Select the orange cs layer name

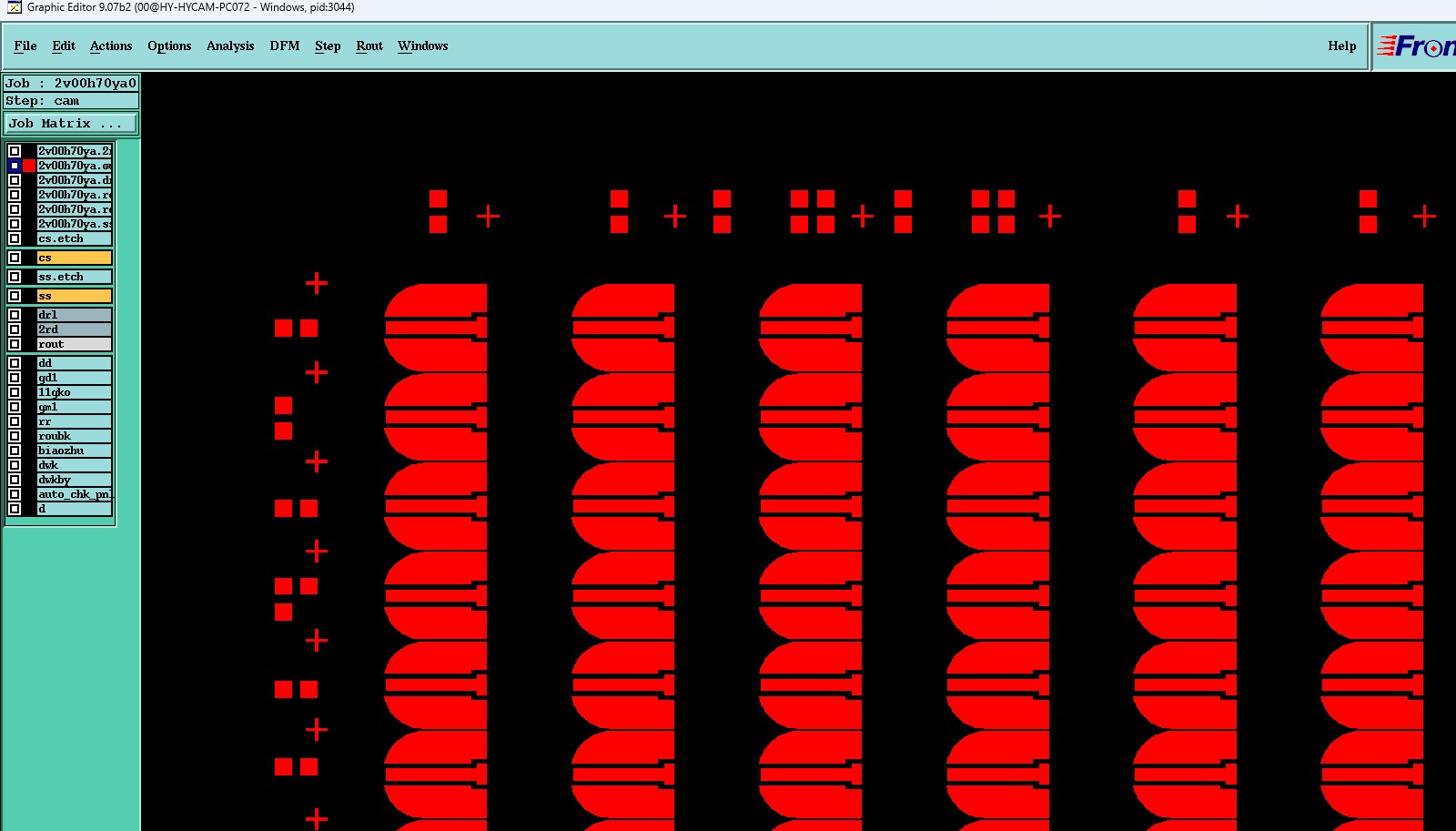click(75, 258)
